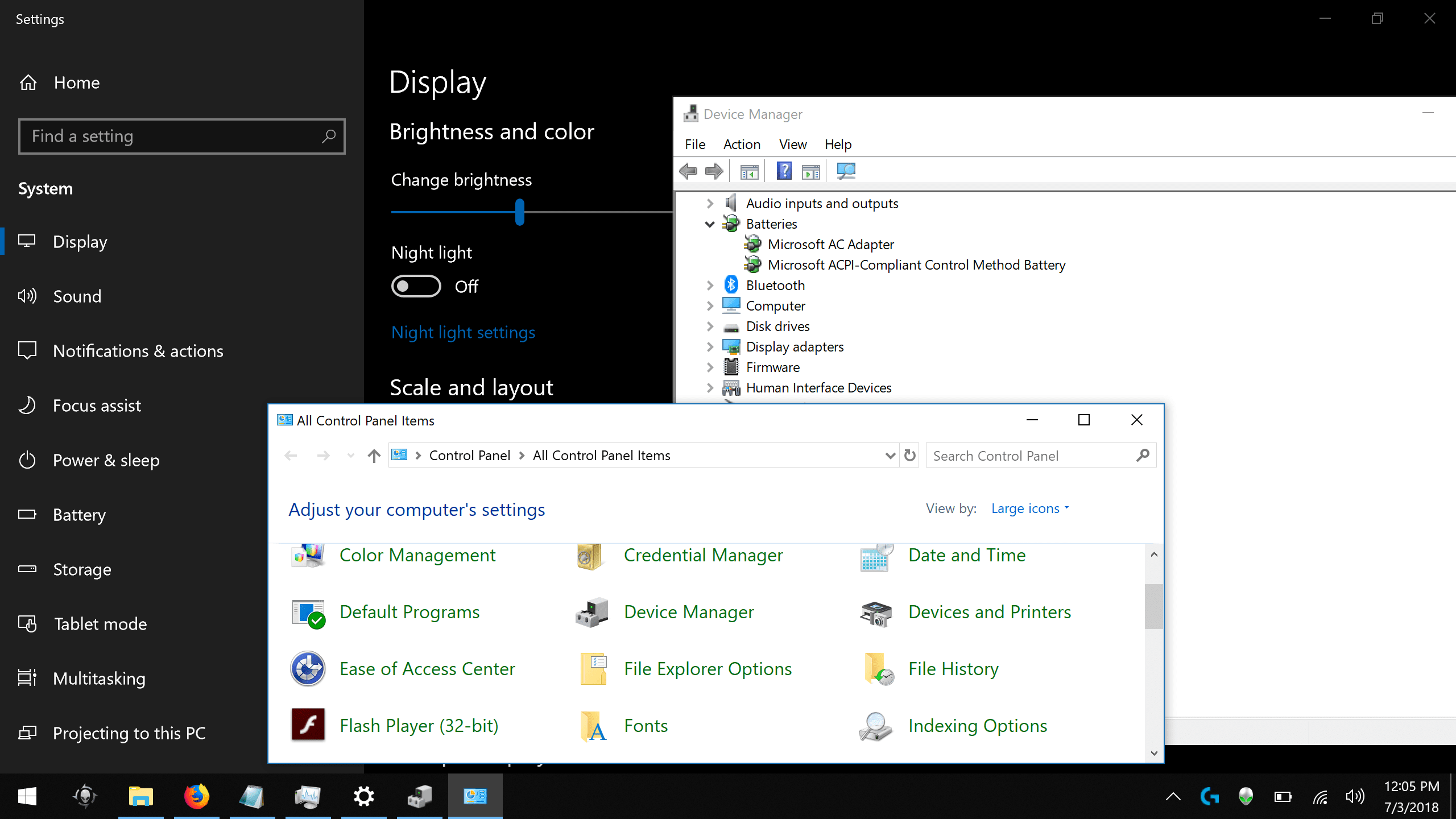Open Device Manager Help menu
The image size is (1456, 819).
[838, 144]
